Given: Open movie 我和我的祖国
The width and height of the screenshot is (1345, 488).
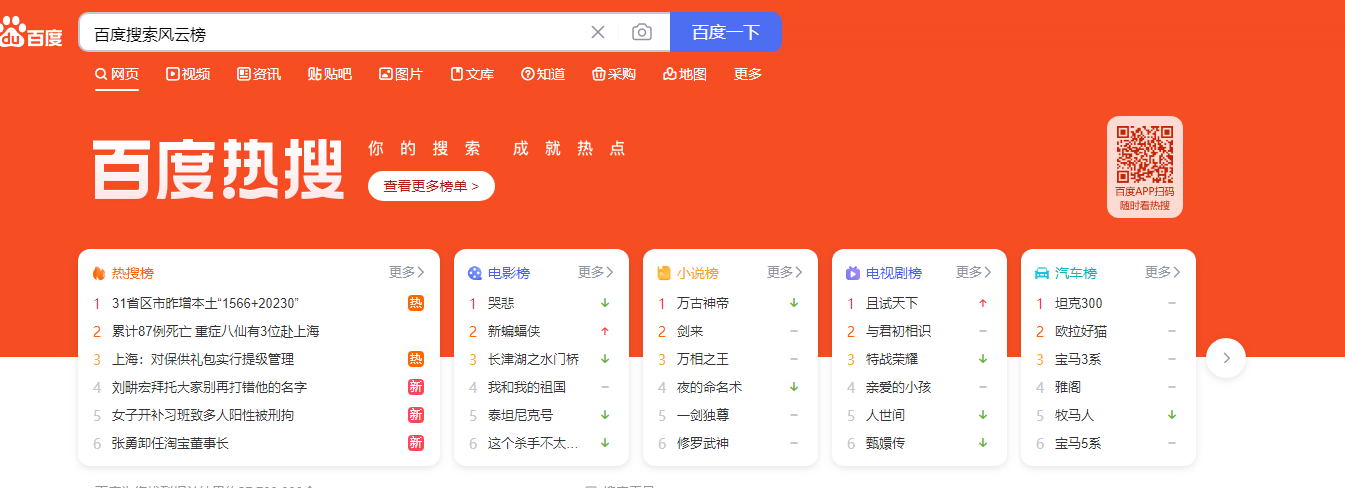Looking at the screenshot, I should 527,387.
